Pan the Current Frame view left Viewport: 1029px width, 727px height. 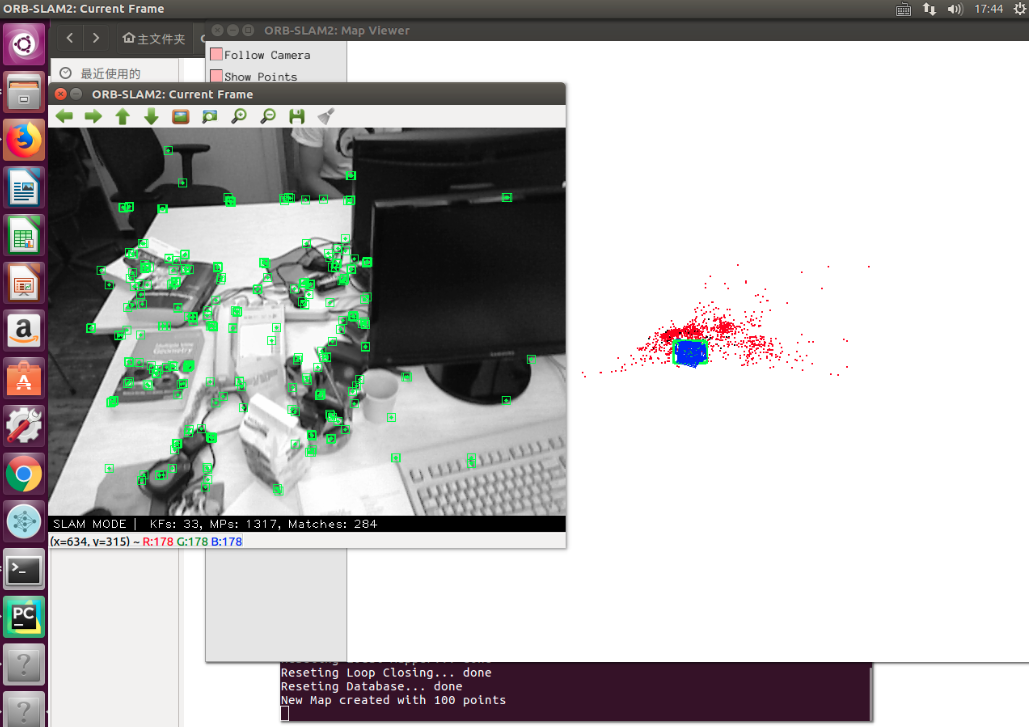[64, 116]
